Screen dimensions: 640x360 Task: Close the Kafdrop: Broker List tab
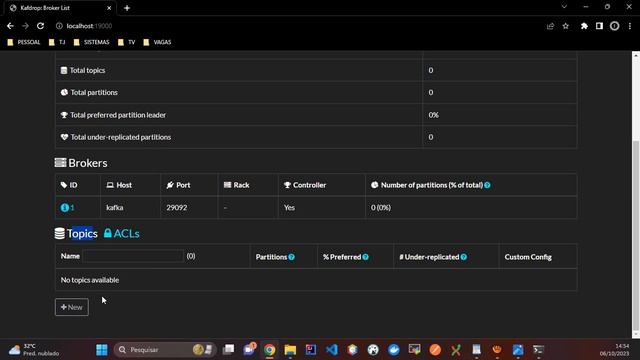click(x=109, y=8)
